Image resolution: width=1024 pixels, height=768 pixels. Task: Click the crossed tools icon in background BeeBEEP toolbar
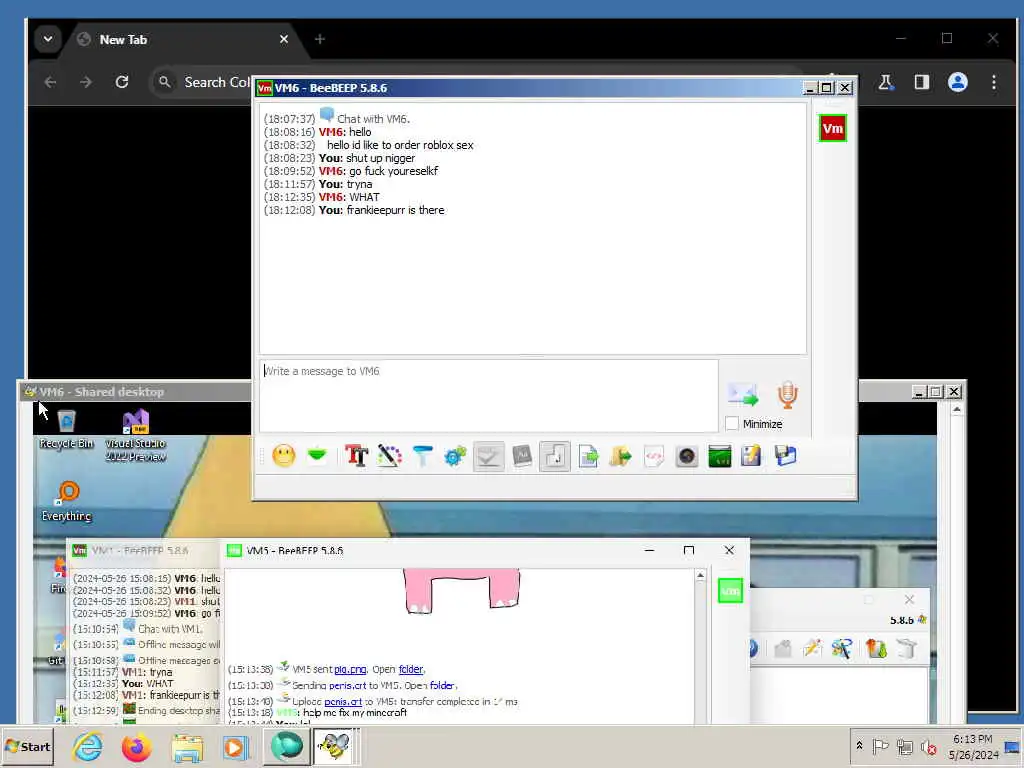[x=842, y=648]
